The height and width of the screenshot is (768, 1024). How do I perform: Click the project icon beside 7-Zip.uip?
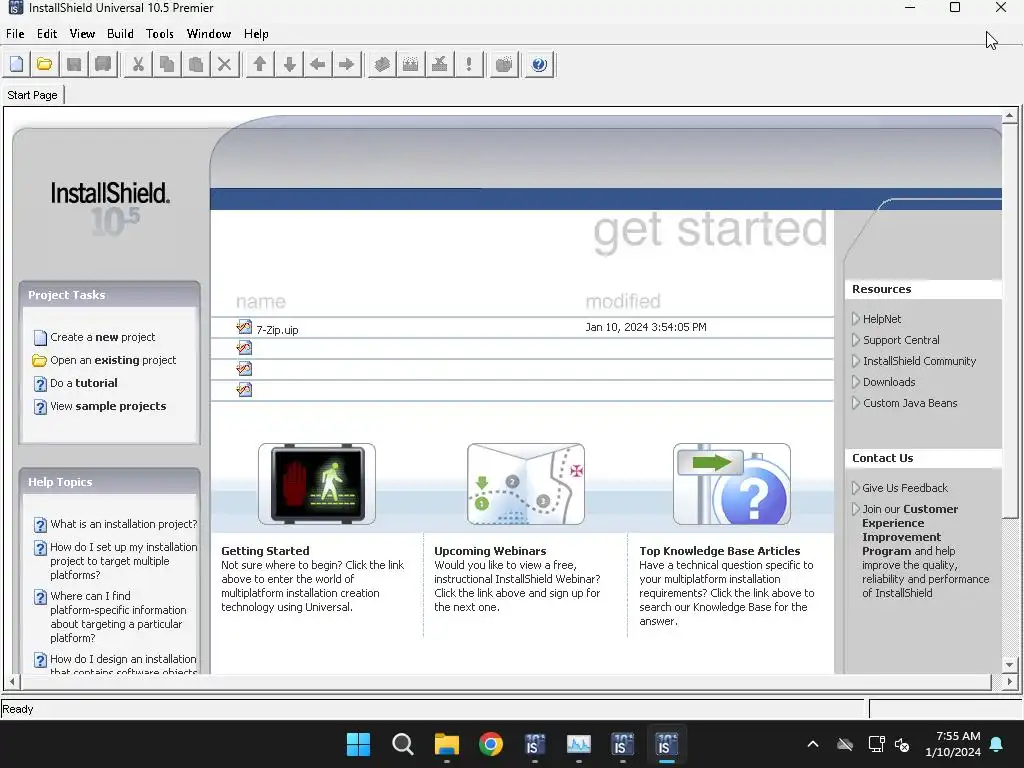tap(244, 327)
